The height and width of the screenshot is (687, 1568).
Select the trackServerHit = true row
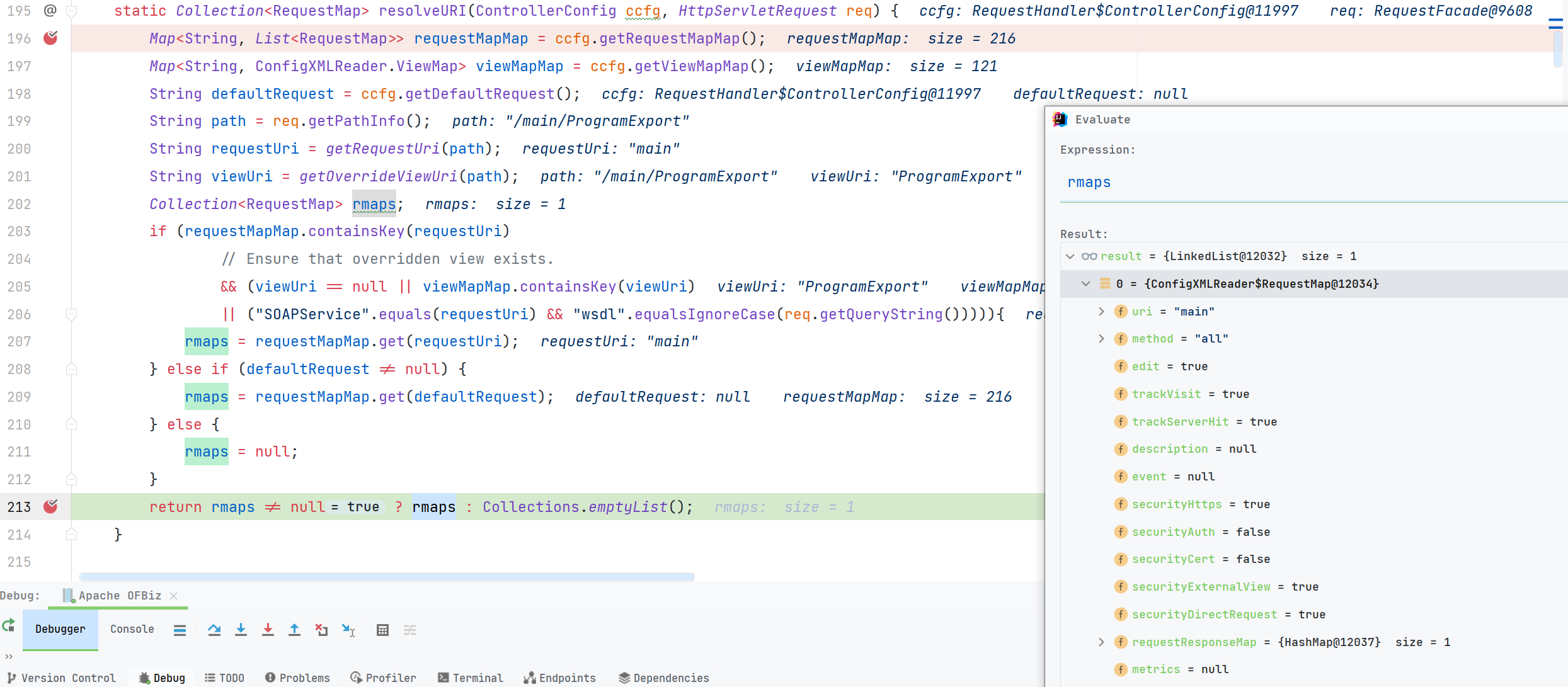[x=1313, y=422]
